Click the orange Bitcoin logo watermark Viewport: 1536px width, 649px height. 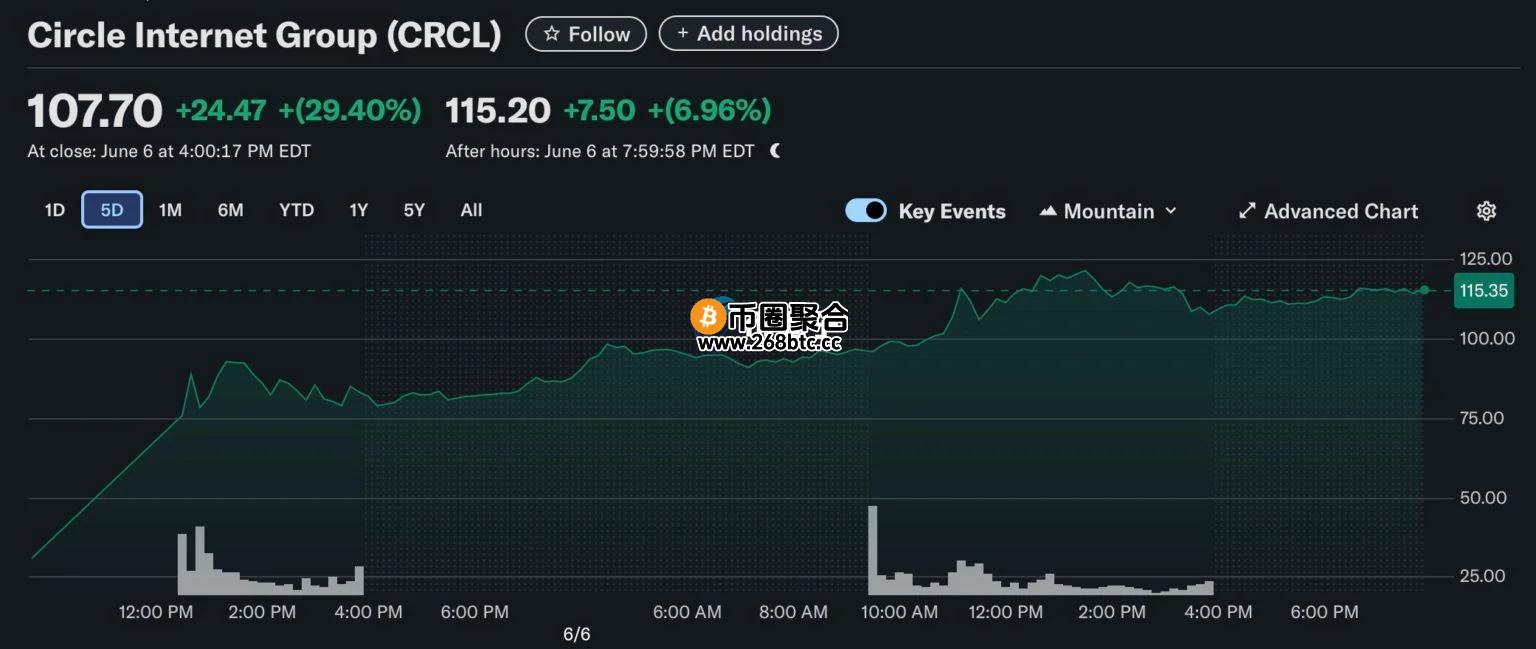click(708, 317)
